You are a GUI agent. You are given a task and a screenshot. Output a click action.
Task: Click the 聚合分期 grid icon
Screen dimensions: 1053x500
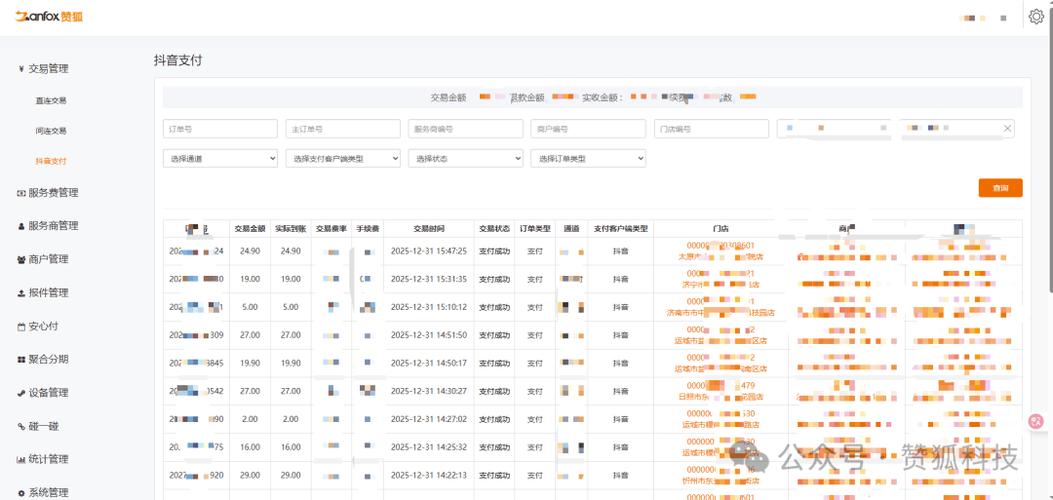click(21, 360)
